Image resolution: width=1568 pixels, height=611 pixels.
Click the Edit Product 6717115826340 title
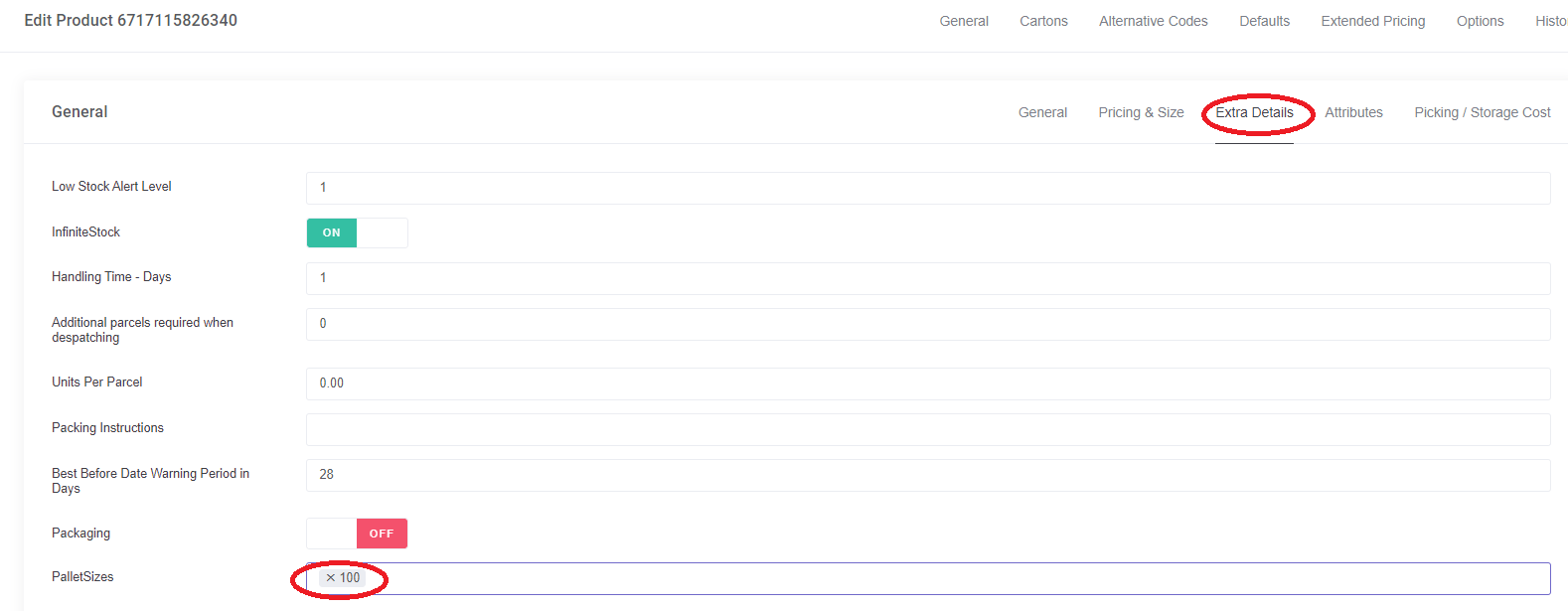(x=131, y=21)
